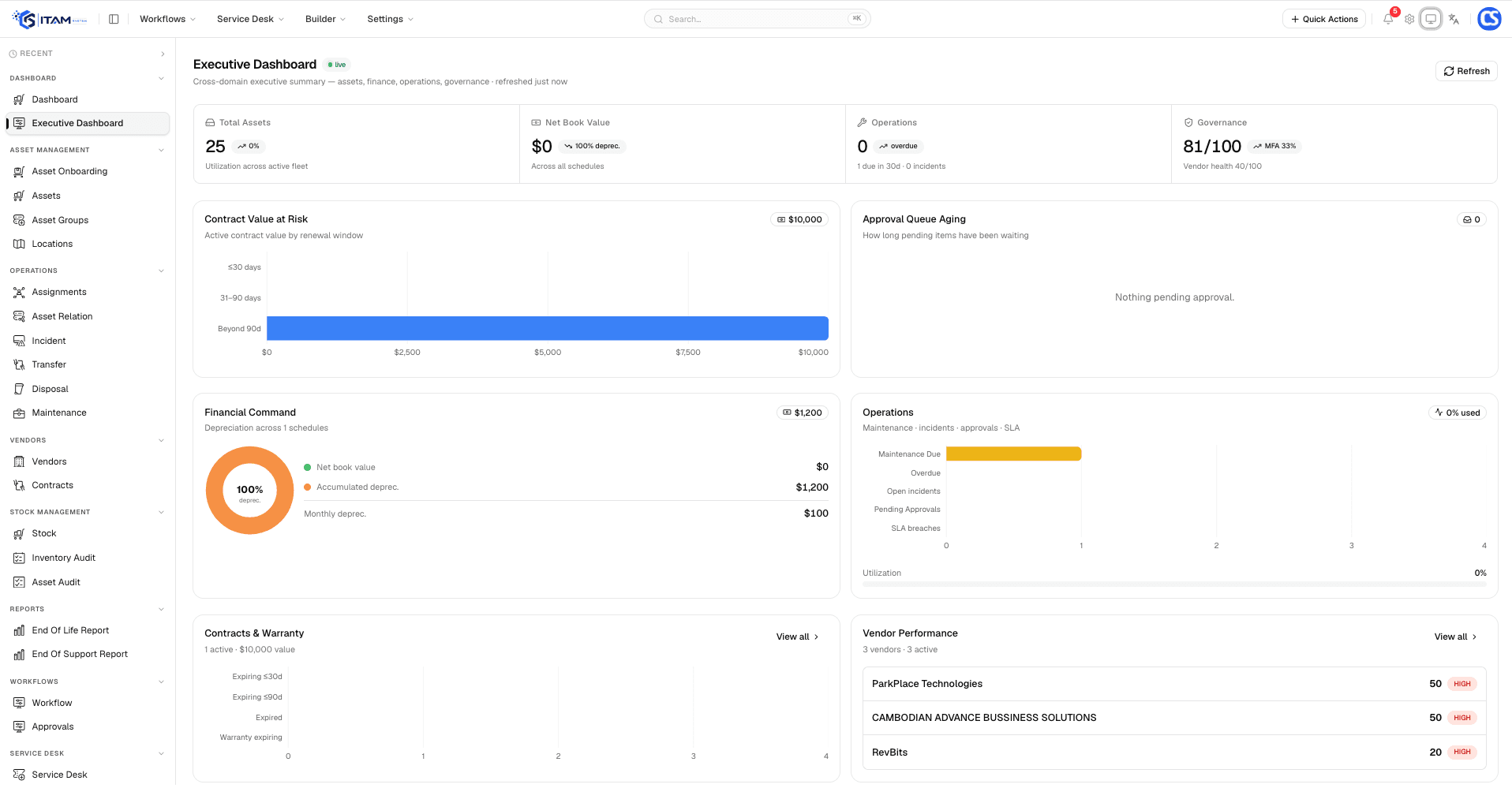Open the Settings top menu
1512x788 pixels.
click(390, 19)
